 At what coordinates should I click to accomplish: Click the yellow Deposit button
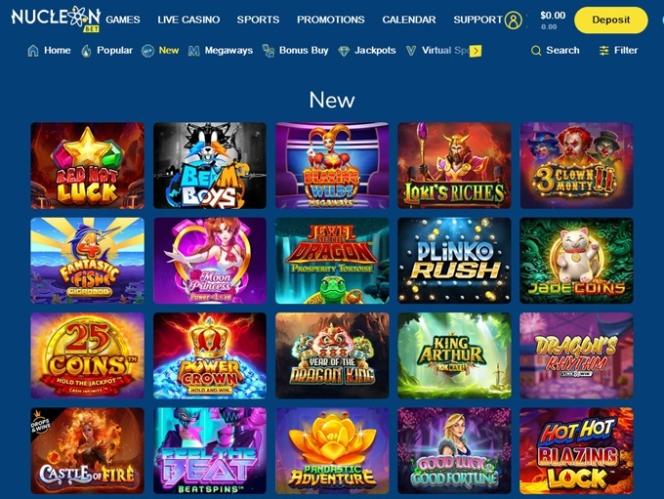point(611,20)
